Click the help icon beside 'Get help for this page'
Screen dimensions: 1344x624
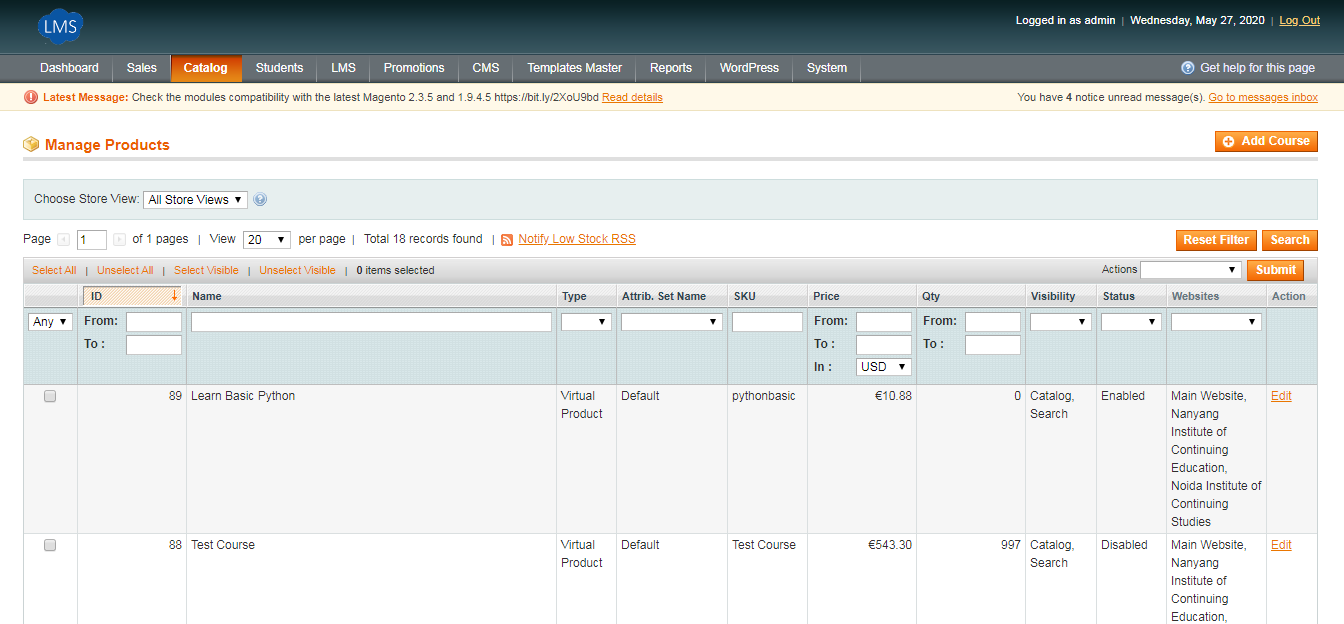(x=1188, y=68)
